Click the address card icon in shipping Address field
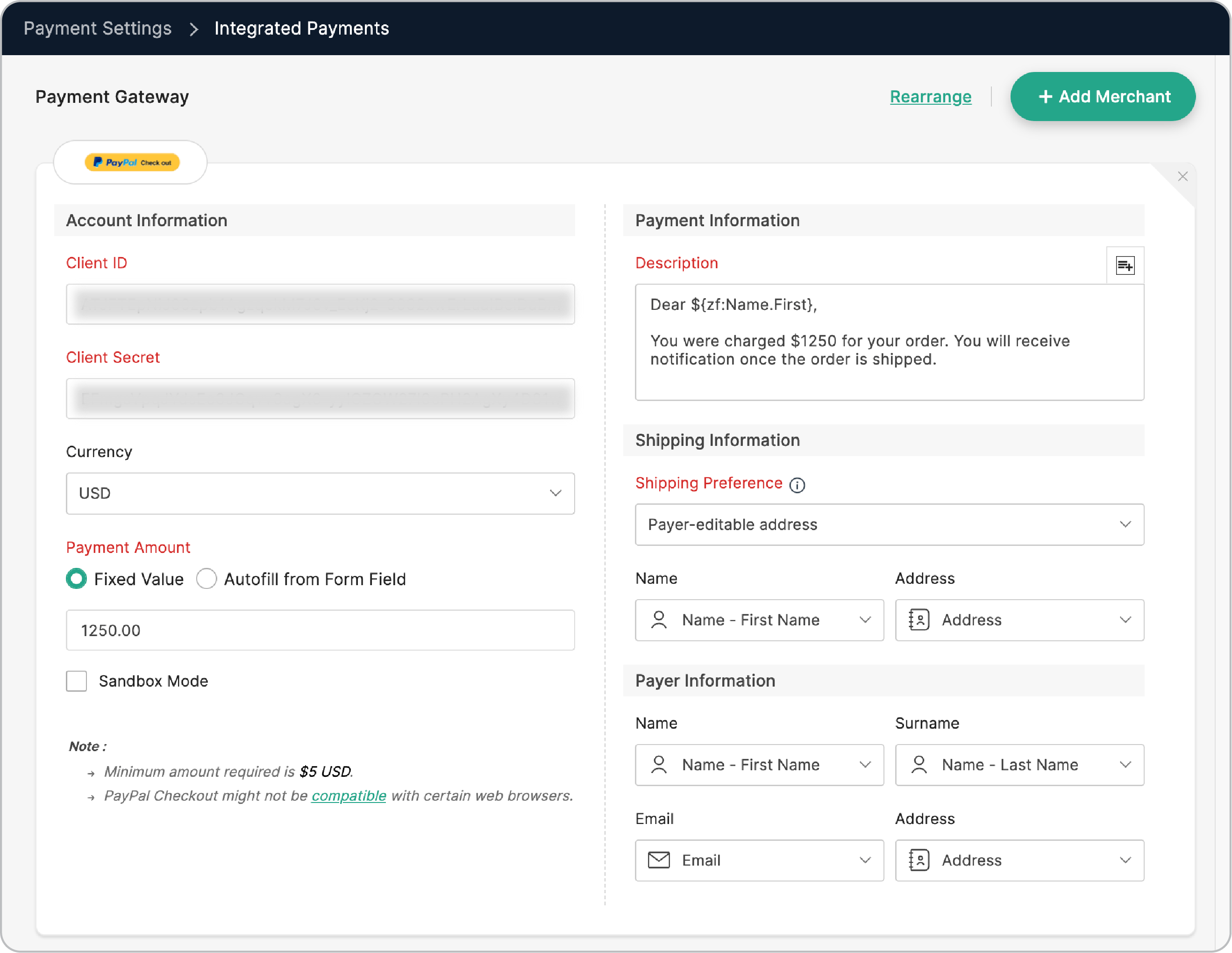1232x953 pixels. point(919,620)
